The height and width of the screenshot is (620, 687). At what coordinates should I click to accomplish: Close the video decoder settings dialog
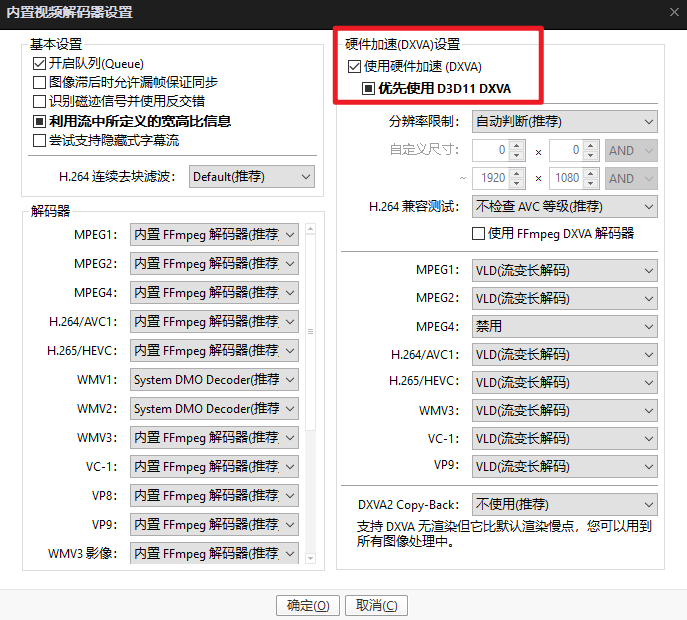tap(671, 12)
